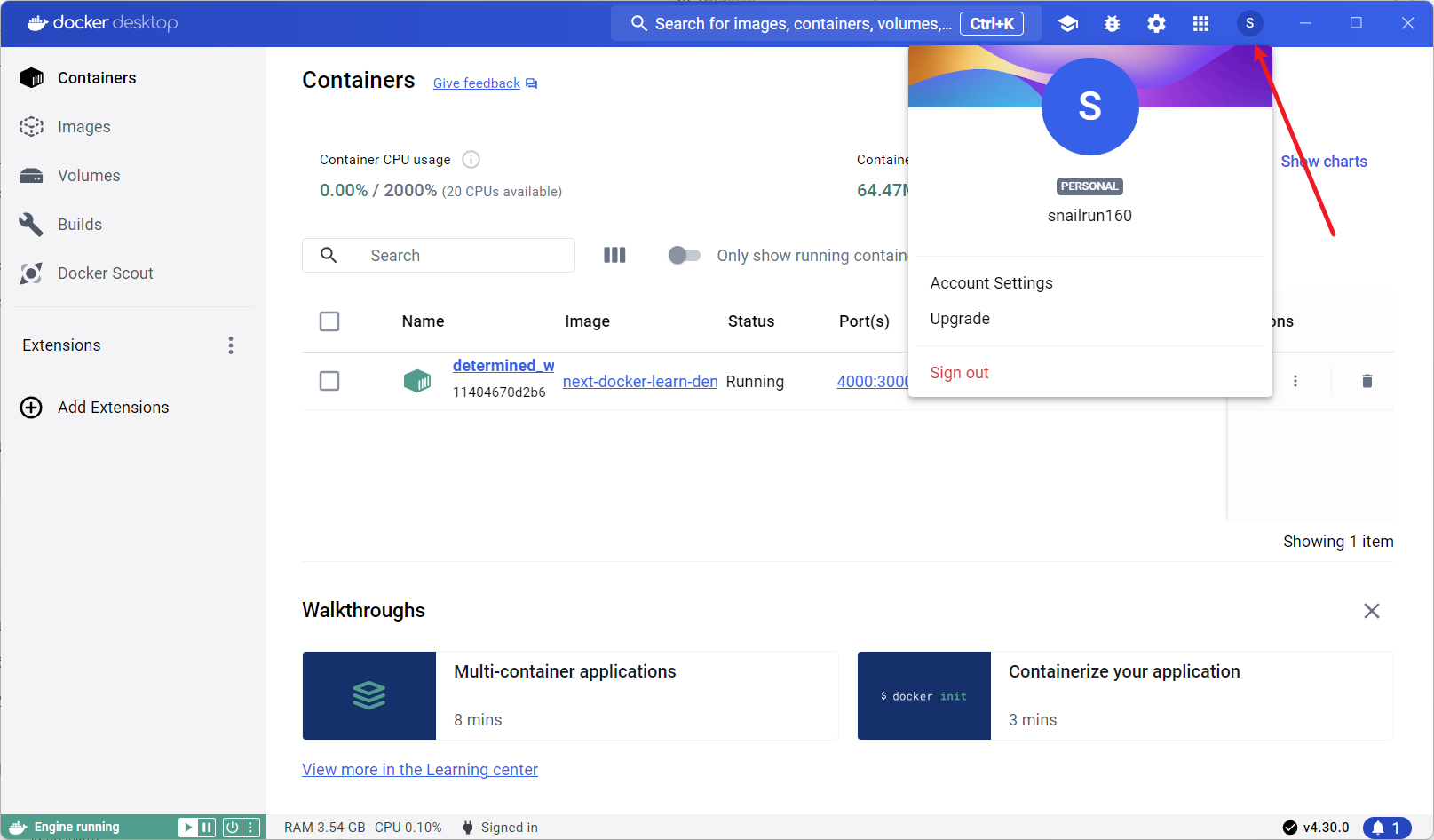1434x840 pixels.
Task: Expand the engine status bar more options
Action: point(251,828)
